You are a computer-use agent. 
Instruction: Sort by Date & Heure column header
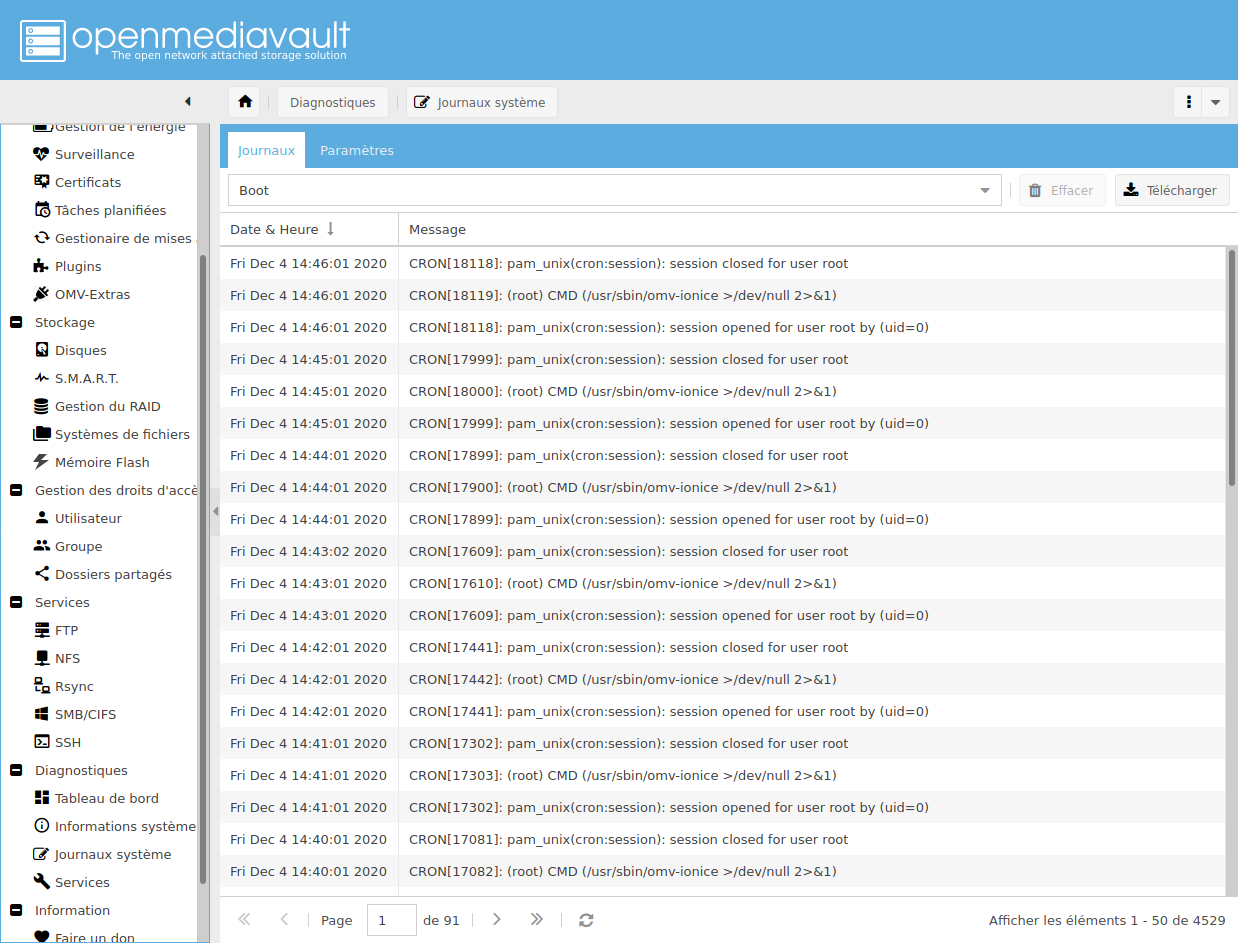click(275, 229)
